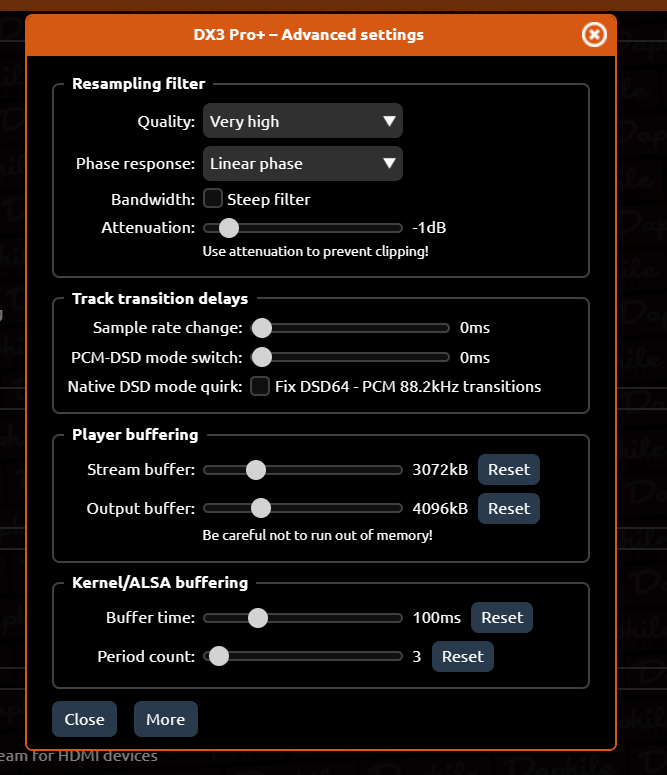Reset the Period count value

coord(463,656)
